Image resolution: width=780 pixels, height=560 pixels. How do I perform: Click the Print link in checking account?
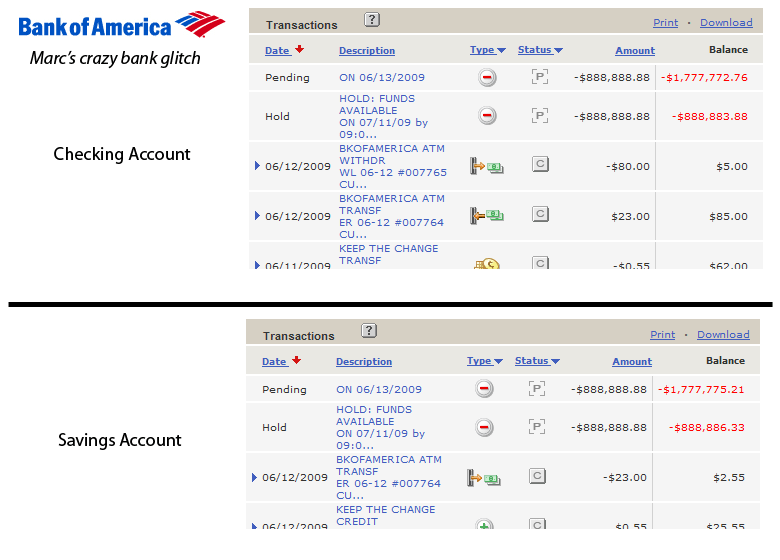pos(665,22)
